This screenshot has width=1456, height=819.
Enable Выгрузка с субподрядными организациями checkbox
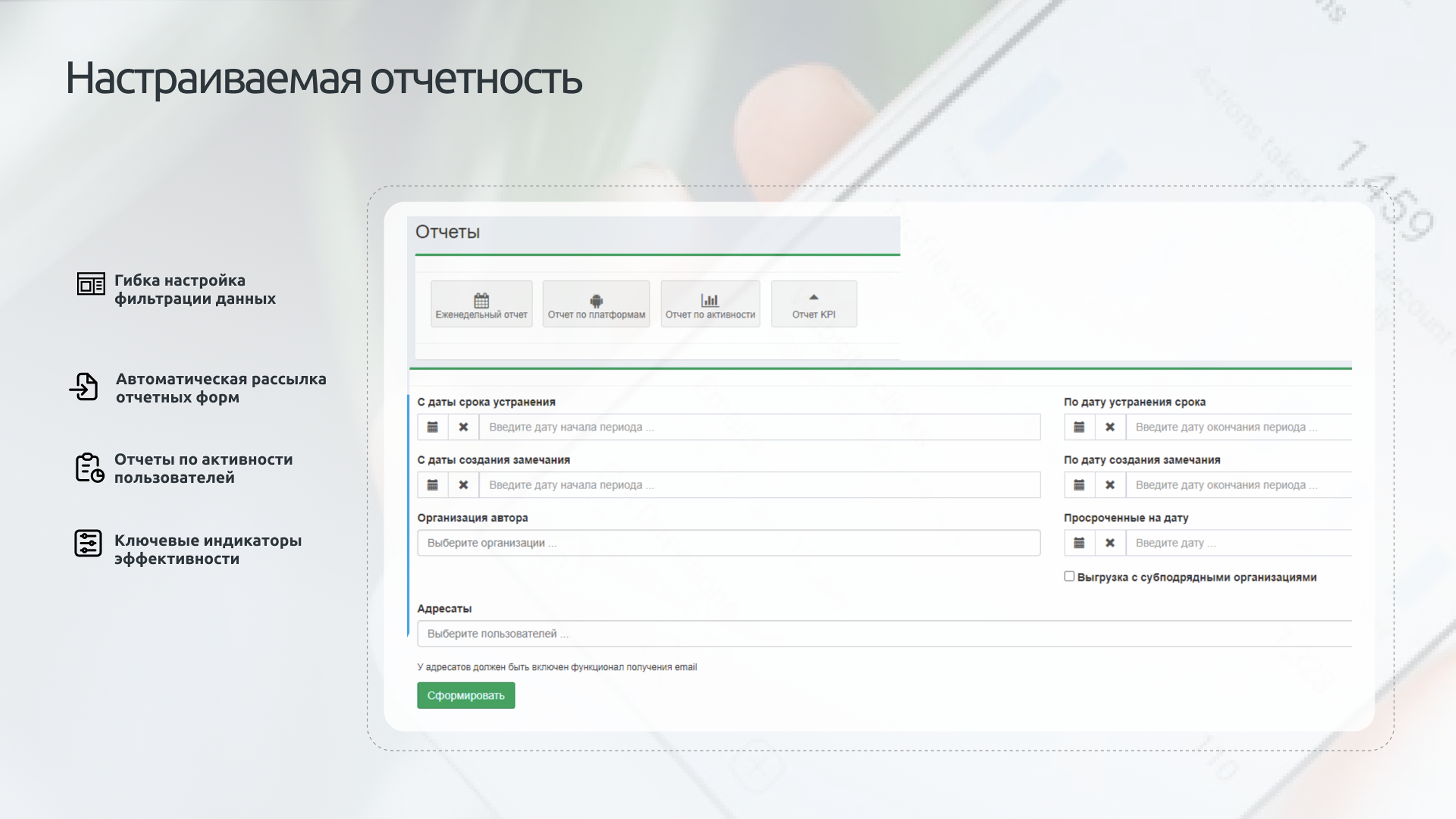pyautogui.click(x=1069, y=576)
